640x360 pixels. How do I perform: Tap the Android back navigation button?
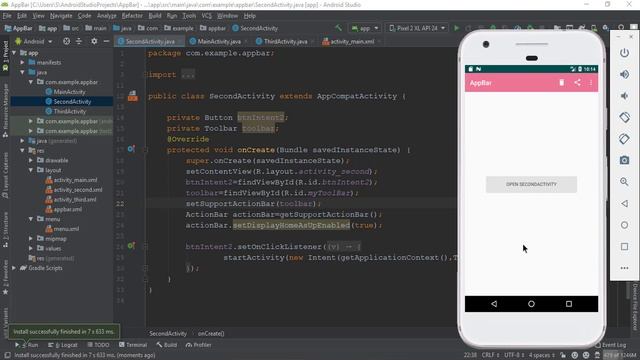[494, 304]
